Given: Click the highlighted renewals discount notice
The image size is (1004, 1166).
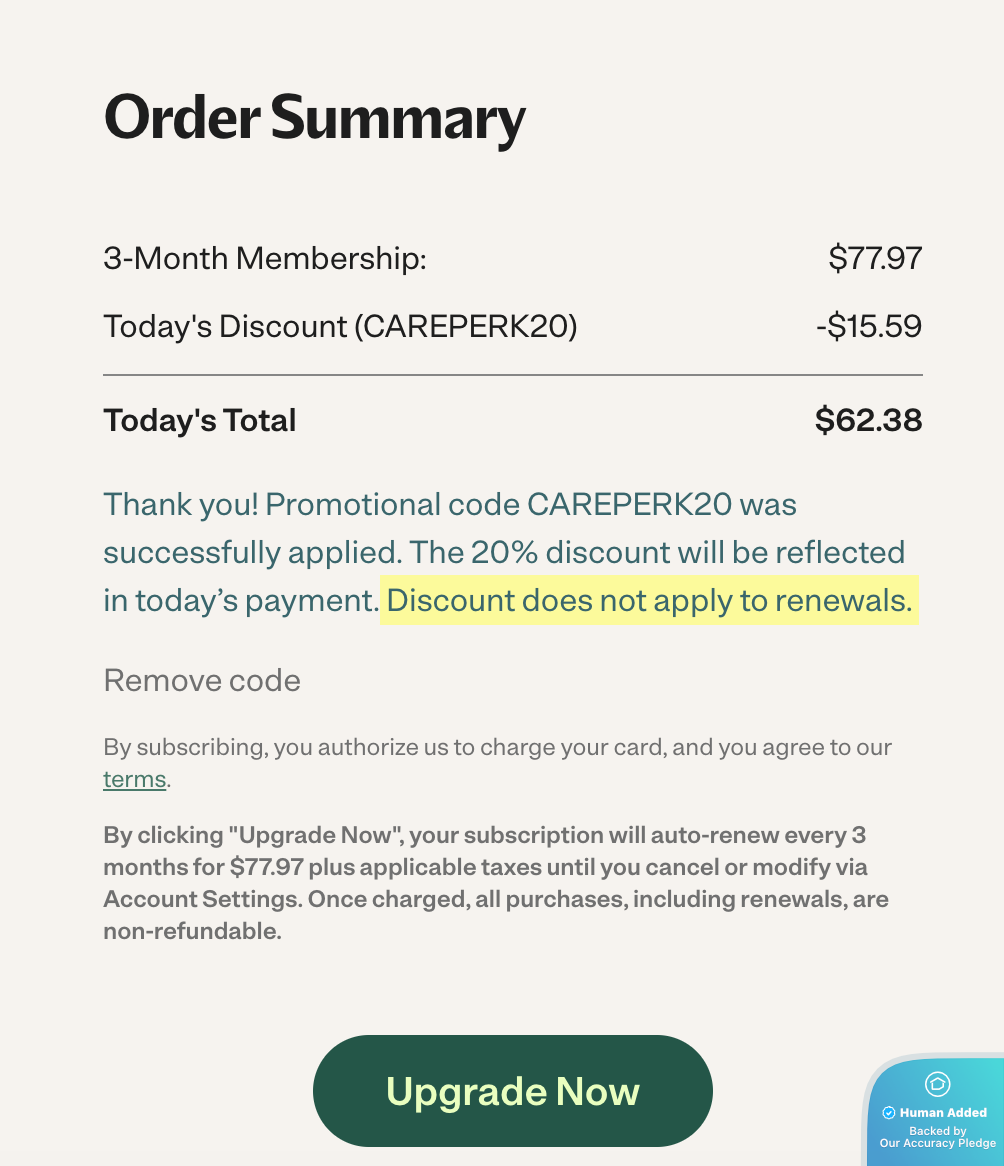Looking at the screenshot, I should (649, 601).
